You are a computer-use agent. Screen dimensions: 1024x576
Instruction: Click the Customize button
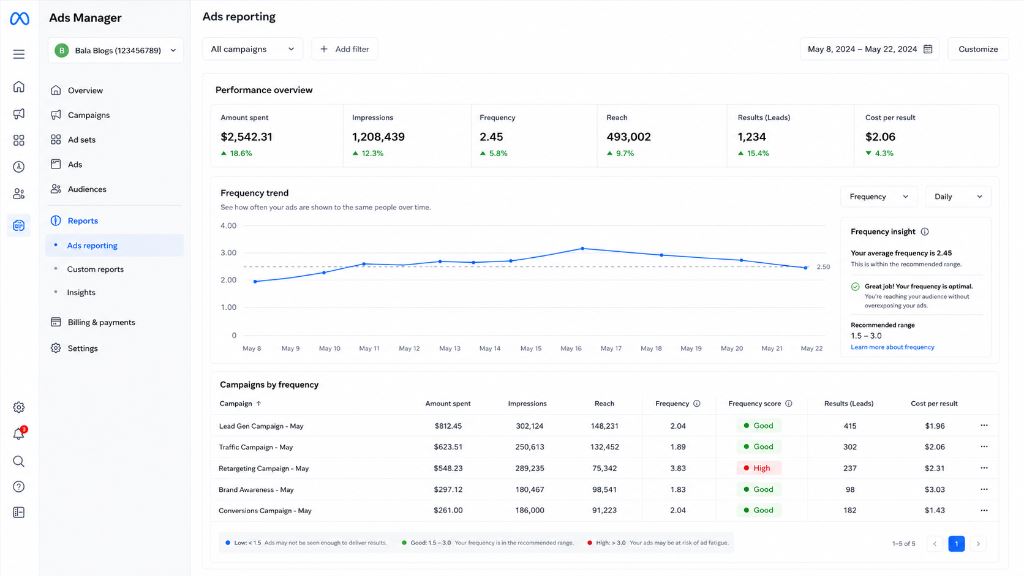[x=978, y=49]
